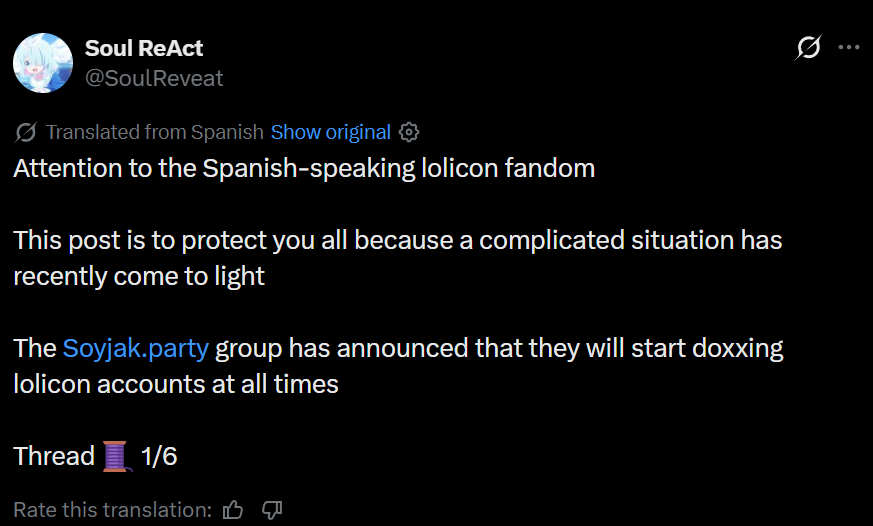Image resolution: width=873 pixels, height=526 pixels.
Task: Open the translation settings gear
Action: (408, 132)
